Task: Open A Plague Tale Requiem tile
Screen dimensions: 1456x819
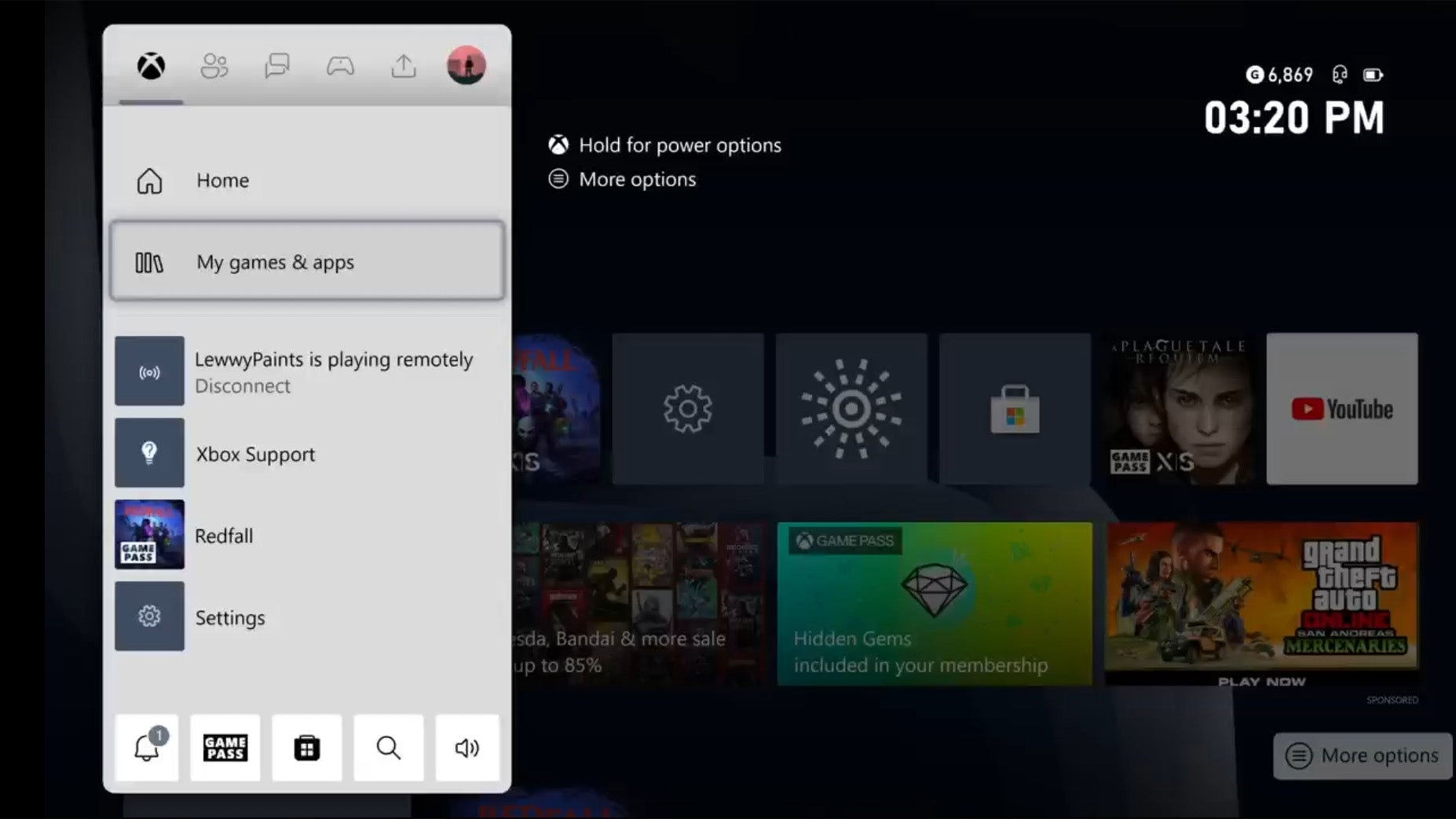Action: click(1178, 408)
